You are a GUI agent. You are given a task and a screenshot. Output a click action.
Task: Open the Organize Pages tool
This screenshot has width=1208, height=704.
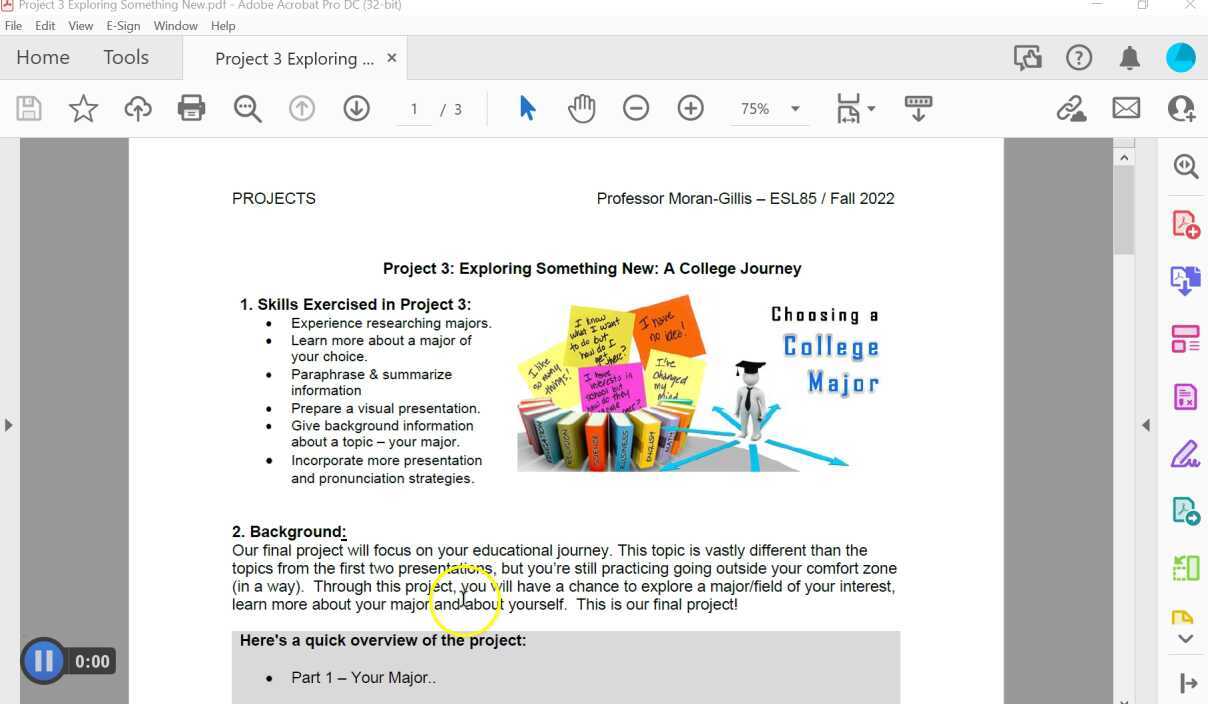(1184, 338)
